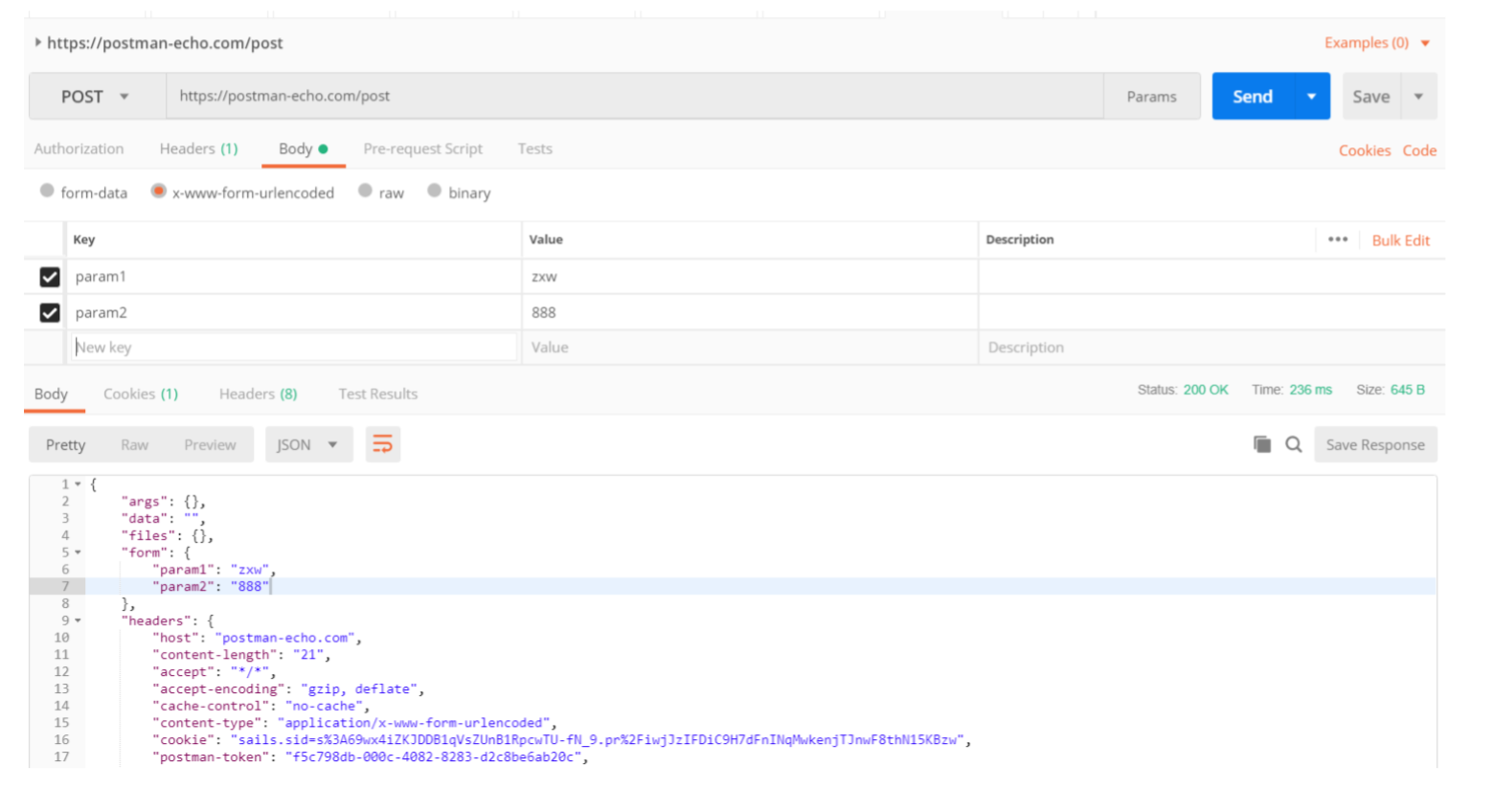Open the Pre-request Script tab
This screenshot has width=1492, height=812.
coord(422,148)
